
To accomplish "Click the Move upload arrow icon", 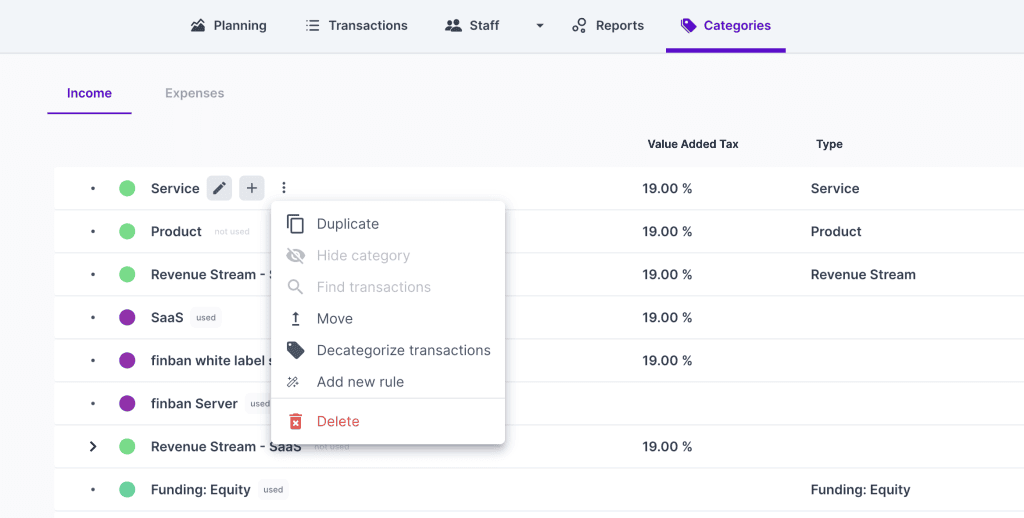I will pyautogui.click(x=295, y=319).
